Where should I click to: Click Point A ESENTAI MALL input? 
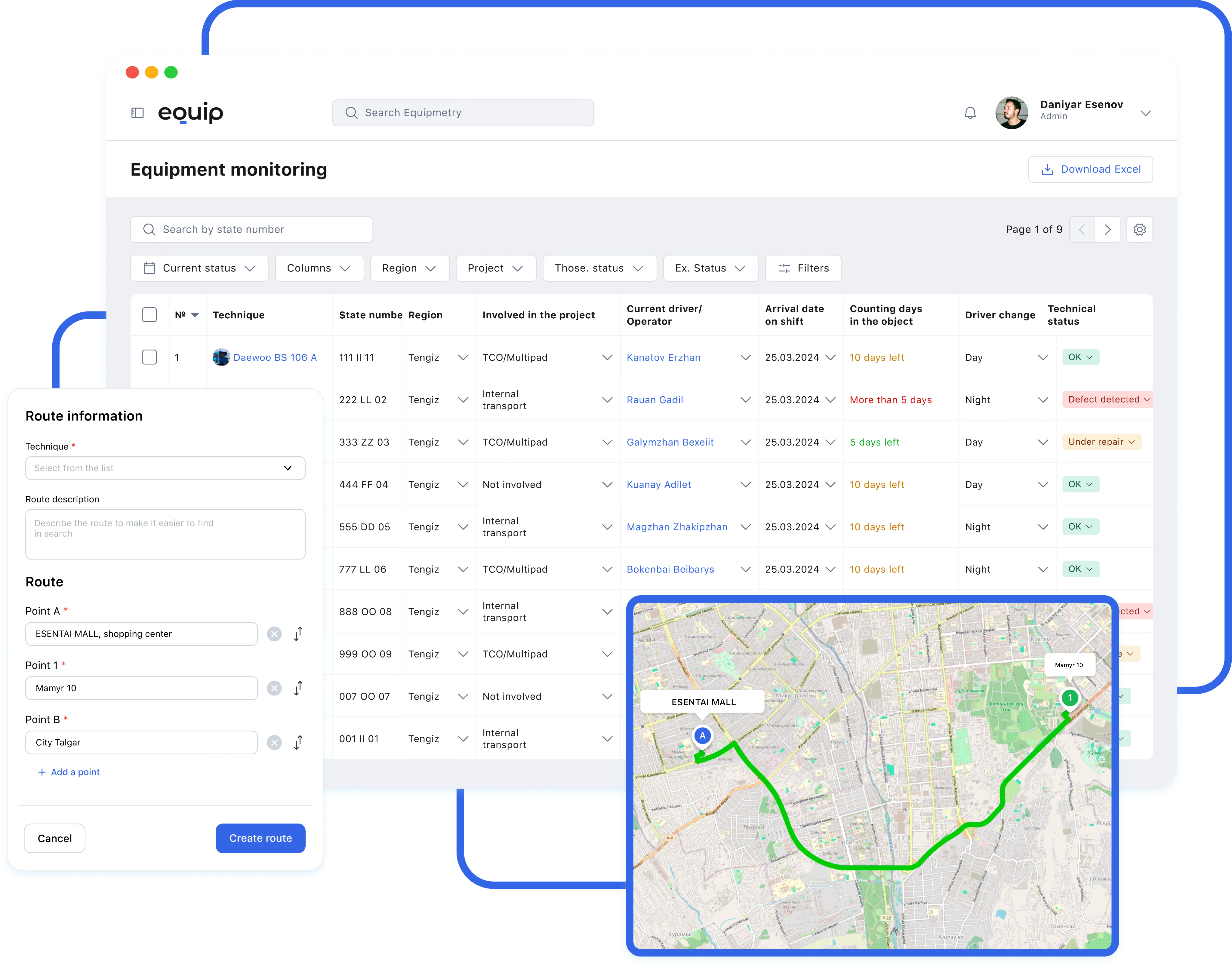(x=142, y=634)
